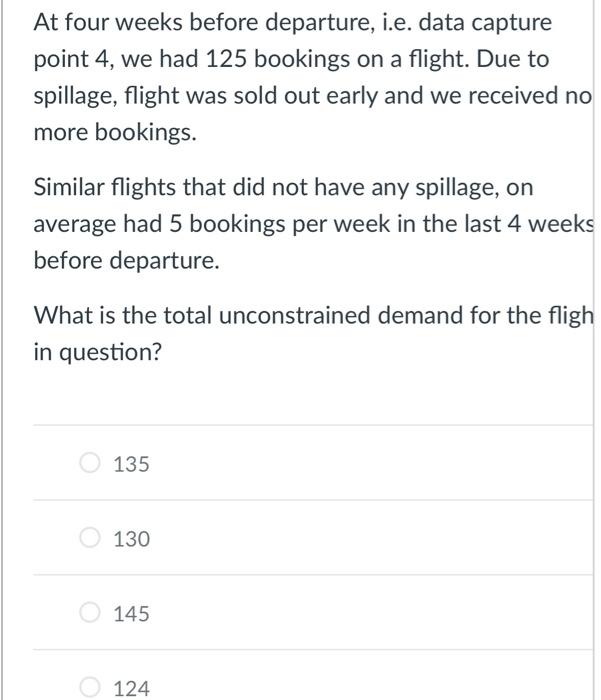This screenshot has width=601, height=700.
Task: Click the "more bookings." line
Action: 115,133
